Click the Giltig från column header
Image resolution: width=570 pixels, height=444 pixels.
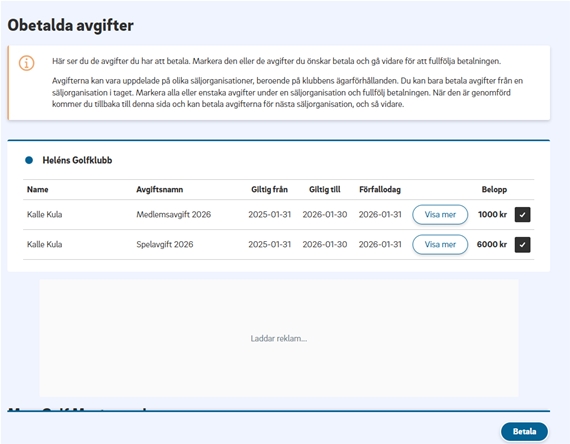[x=269, y=189]
